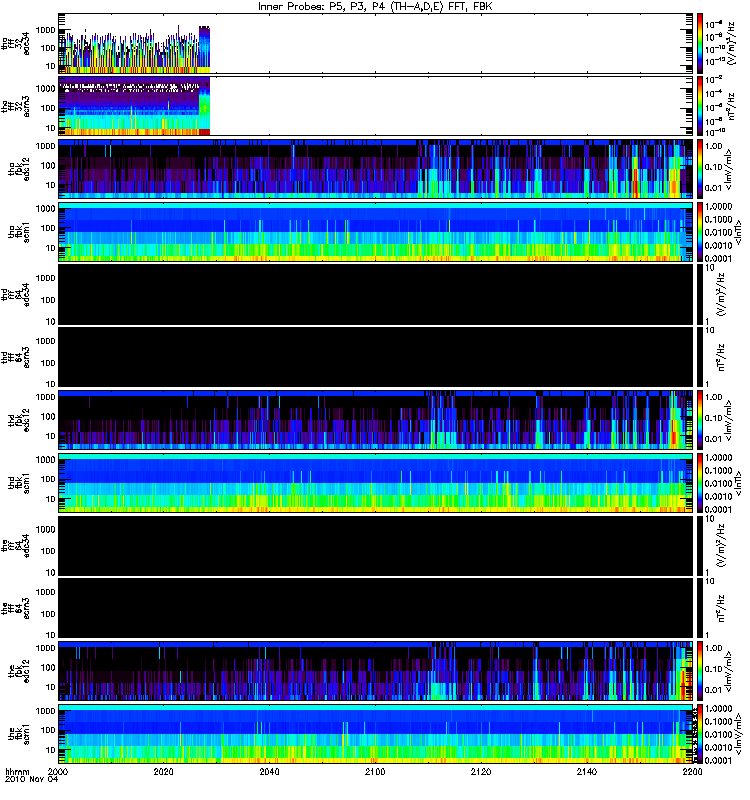The height and width of the screenshot is (800, 750).
Task: Select the 'tha fbk scm1' panel label
Action: click(19, 232)
